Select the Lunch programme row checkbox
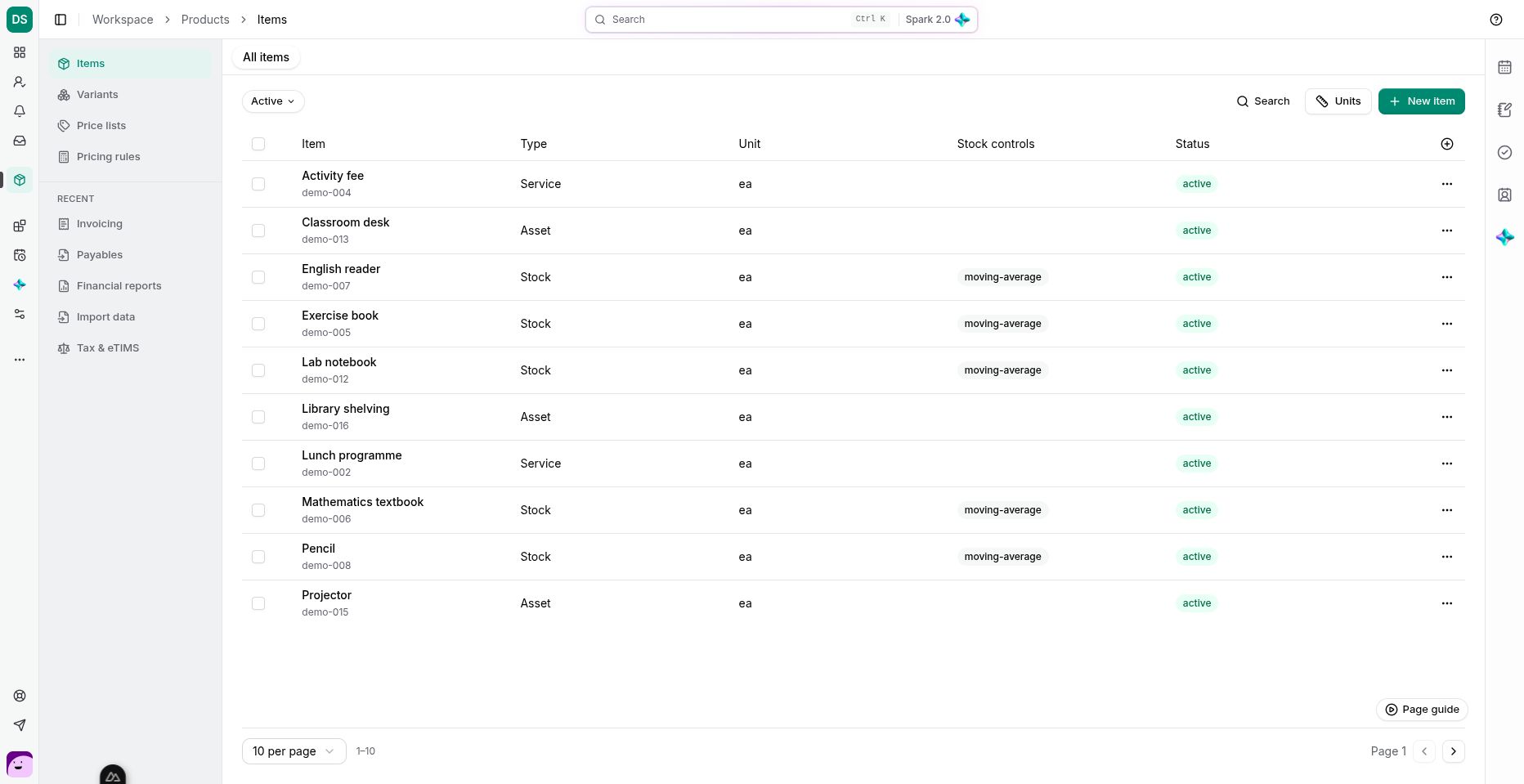1524x784 pixels. (258, 464)
